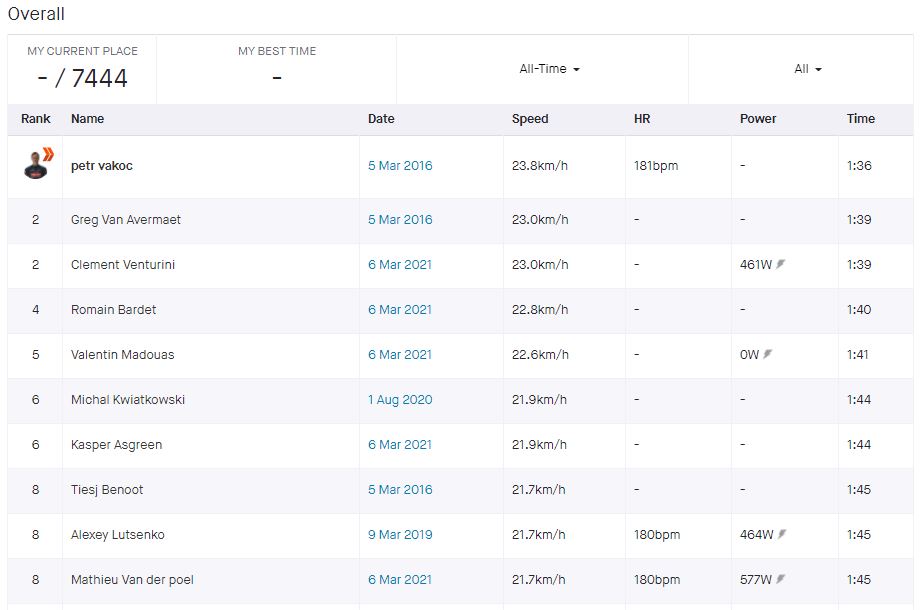
Task: Click the name Romain Bardet
Action: (114, 310)
